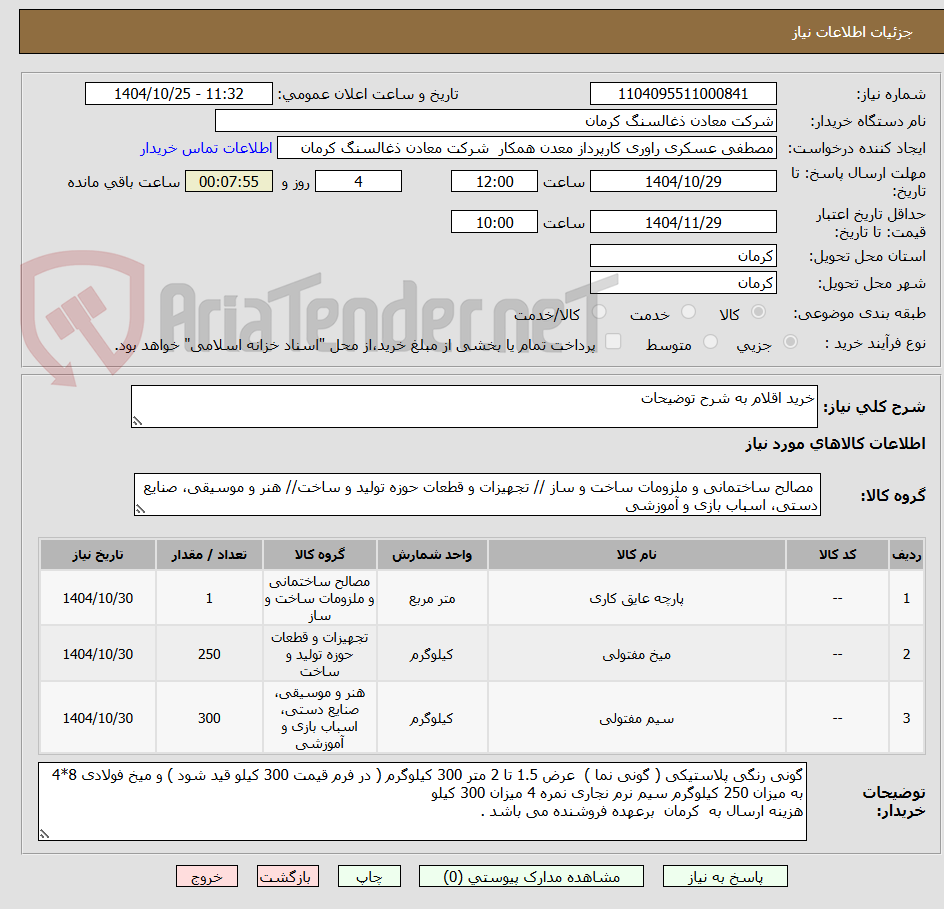
Task: Click the کیلوگرم unit cell in row 2
Action: (x=432, y=654)
